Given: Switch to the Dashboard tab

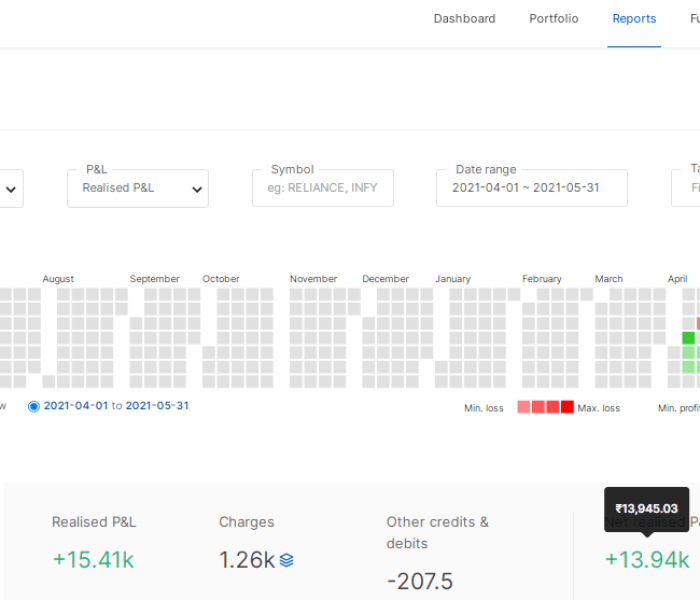Looking at the screenshot, I should (464, 19).
